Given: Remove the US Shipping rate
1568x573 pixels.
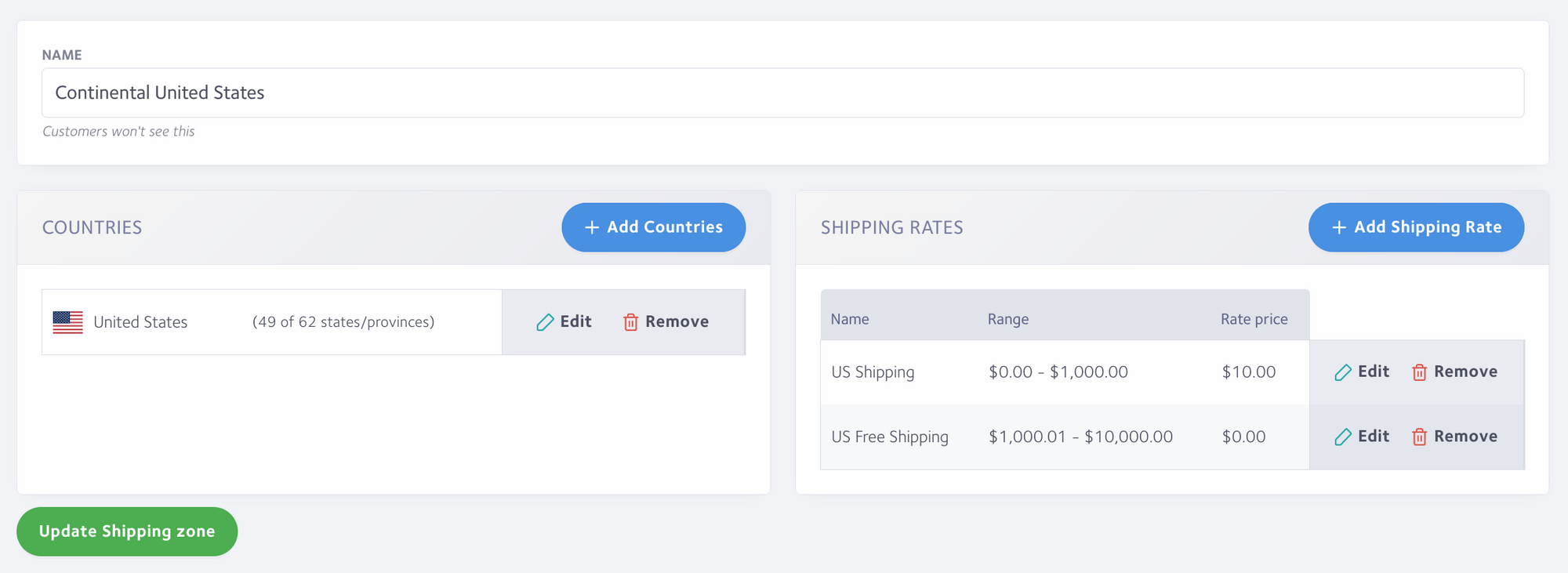Looking at the screenshot, I should 1454,372.
